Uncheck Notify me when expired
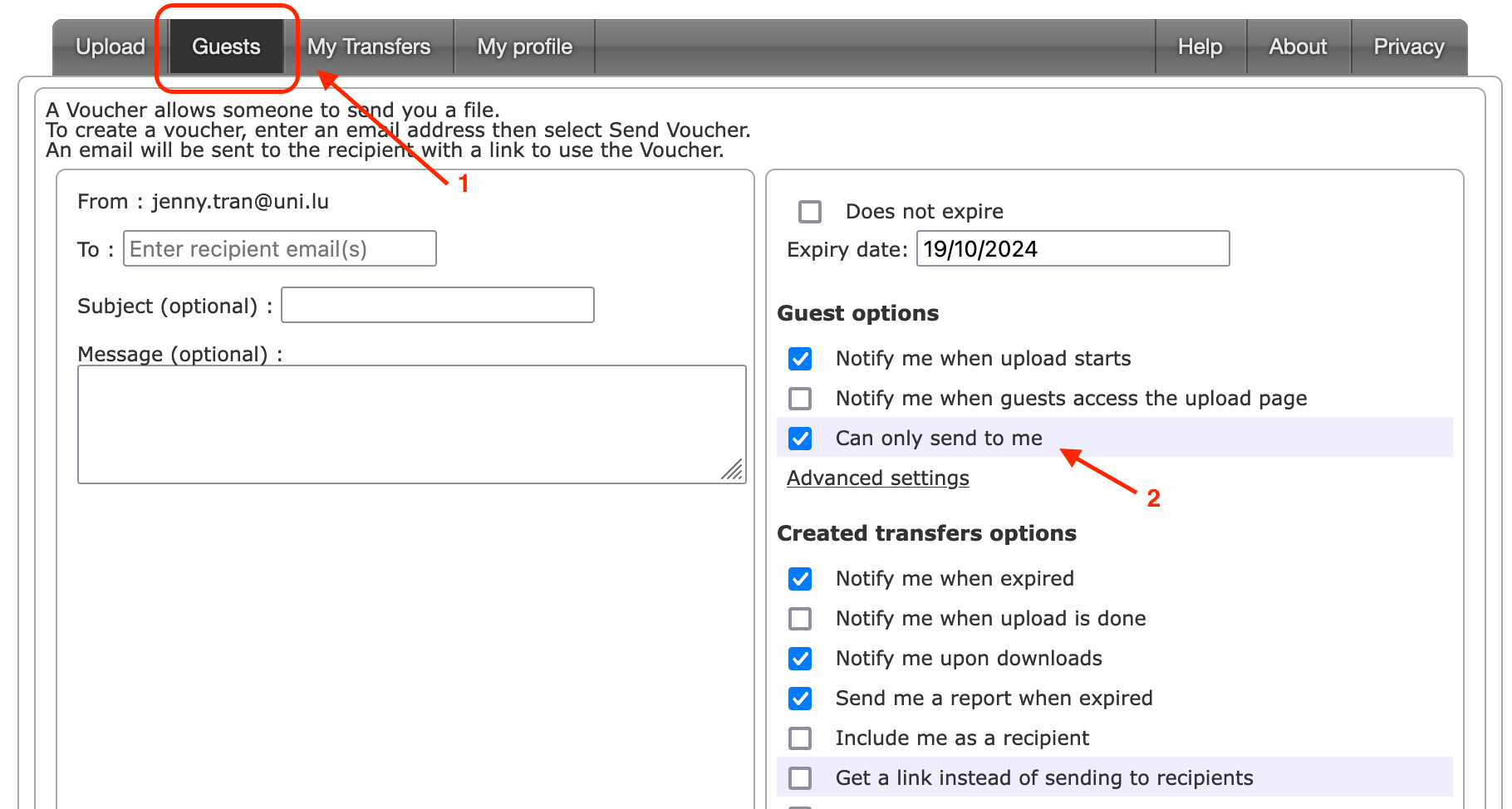Image resolution: width=1512 pixels, height=809 pixels. (x=800, y=579)
